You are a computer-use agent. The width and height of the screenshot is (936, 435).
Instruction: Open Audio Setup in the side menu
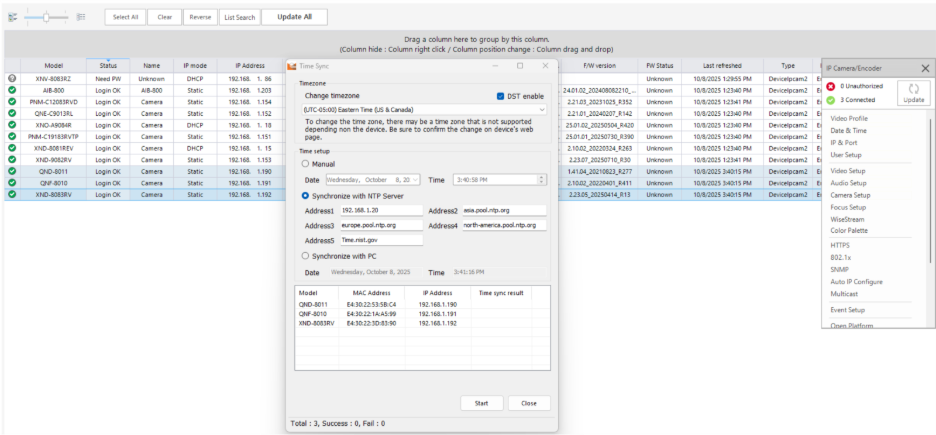click(x=848, y=183)
